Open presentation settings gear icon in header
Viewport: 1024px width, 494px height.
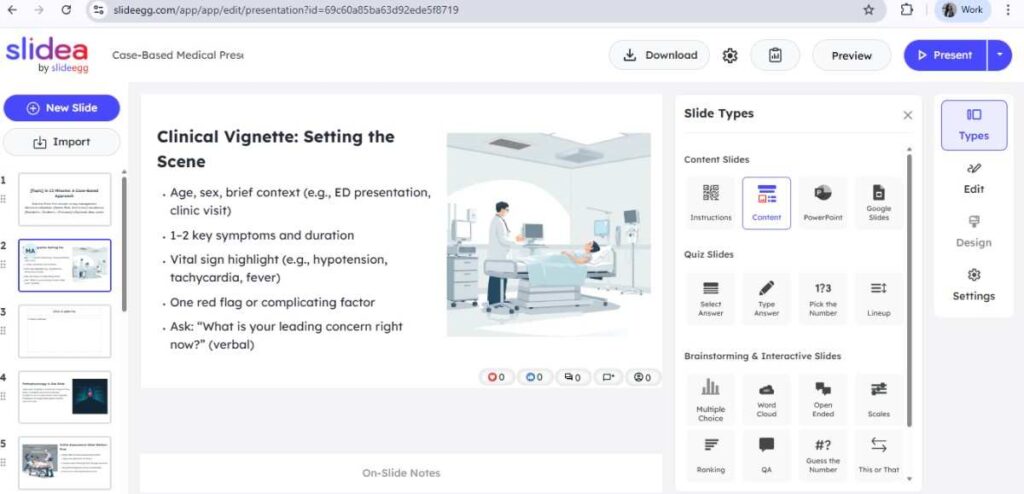coord(729,56)
